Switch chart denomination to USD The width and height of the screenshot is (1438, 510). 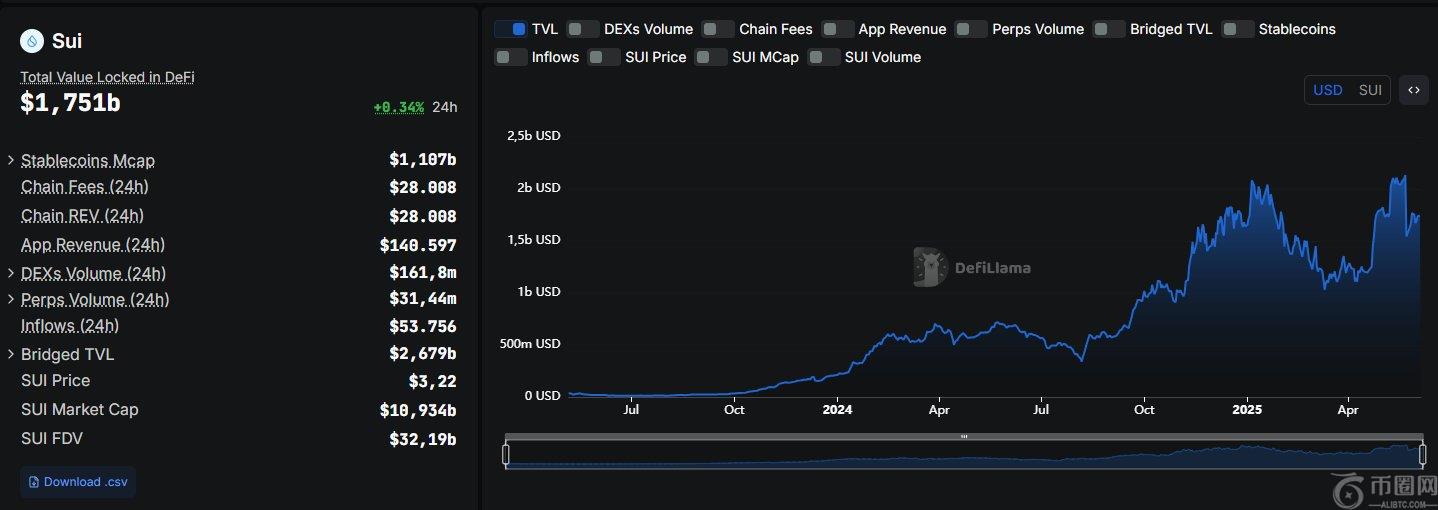click(x=1327, y=90)
